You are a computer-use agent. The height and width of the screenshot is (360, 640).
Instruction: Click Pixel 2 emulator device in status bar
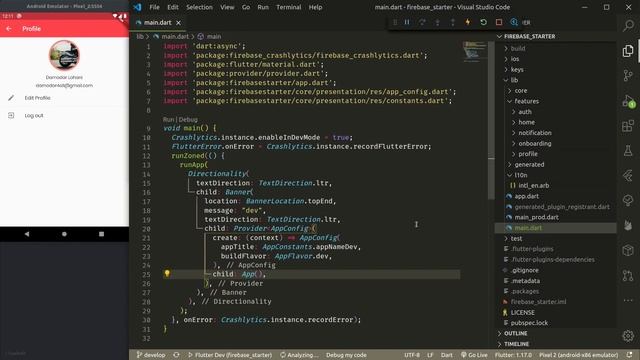578,355
